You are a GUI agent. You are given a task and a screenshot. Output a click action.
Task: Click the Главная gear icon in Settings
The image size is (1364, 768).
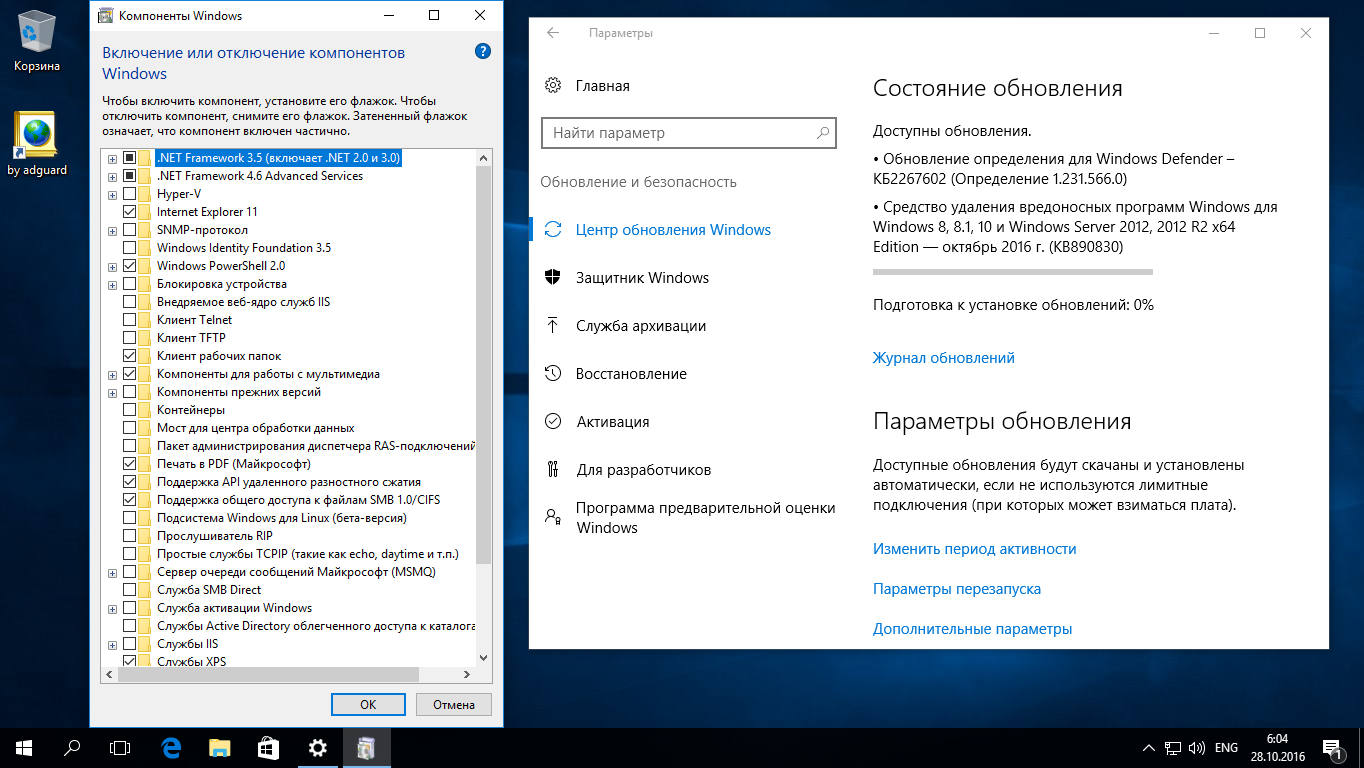pyautogui.click(x=553, y=85)
